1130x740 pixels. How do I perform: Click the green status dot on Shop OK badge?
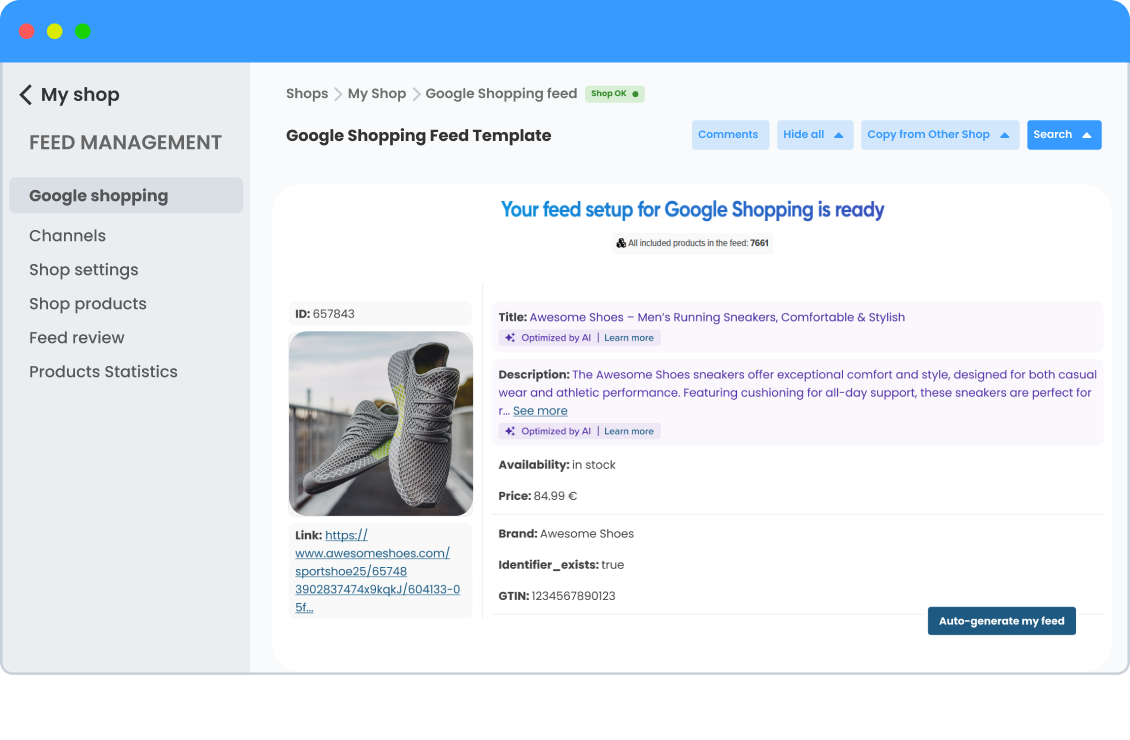[x=635, y=93]
